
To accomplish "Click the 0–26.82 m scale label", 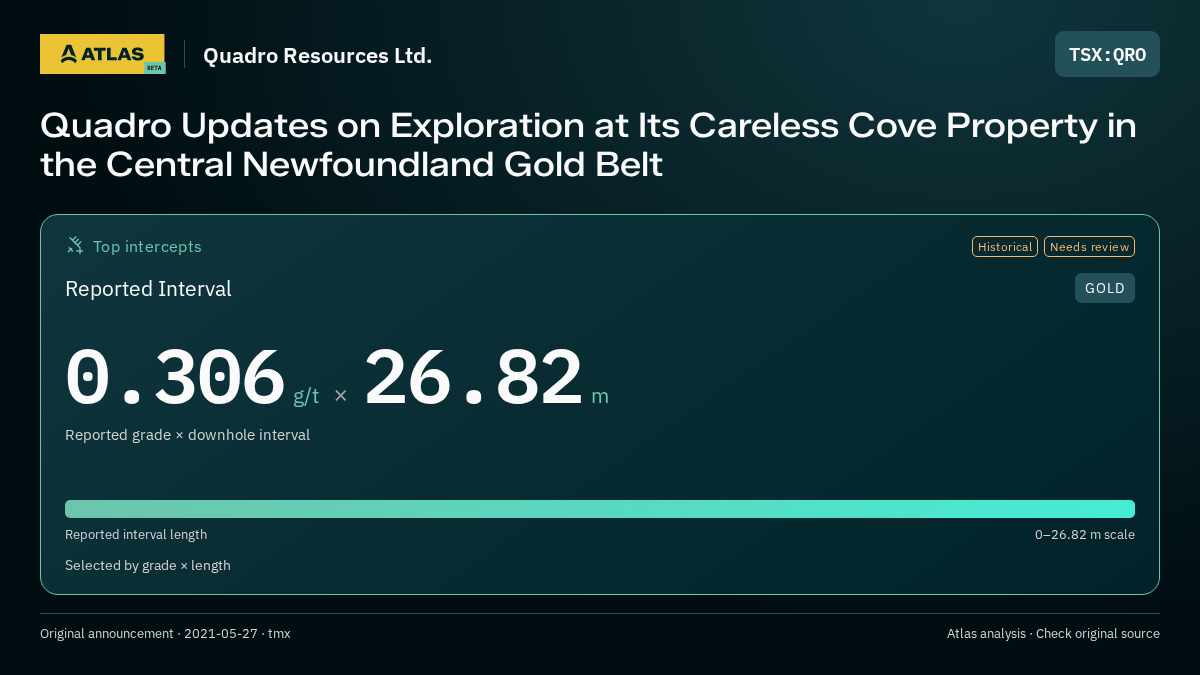I will click(1085, 535).
